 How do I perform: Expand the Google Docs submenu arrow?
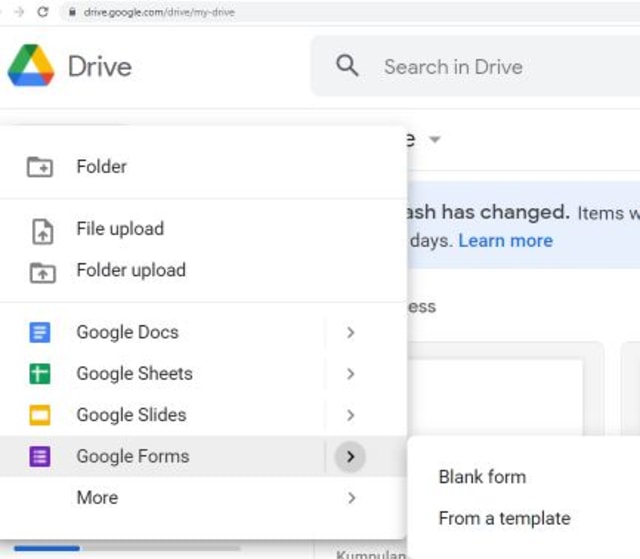[350, 333]
